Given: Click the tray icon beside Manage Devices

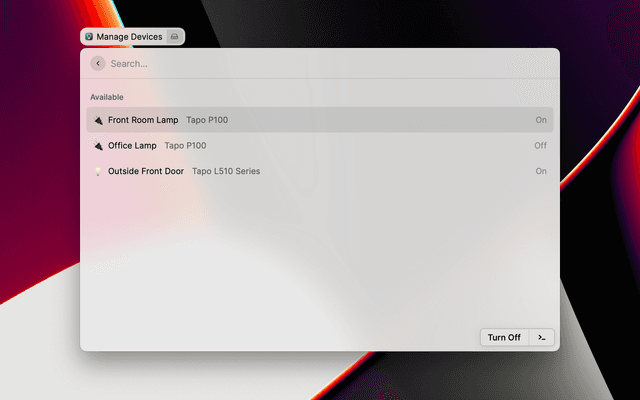Looking at the screenshot, I should coord(174,37).
